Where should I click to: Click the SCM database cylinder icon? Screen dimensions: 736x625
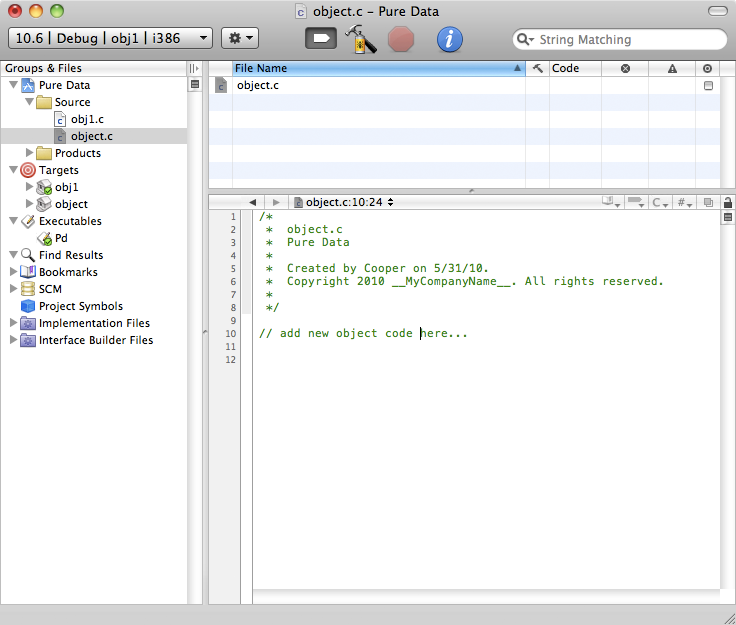tap(28, 289)
